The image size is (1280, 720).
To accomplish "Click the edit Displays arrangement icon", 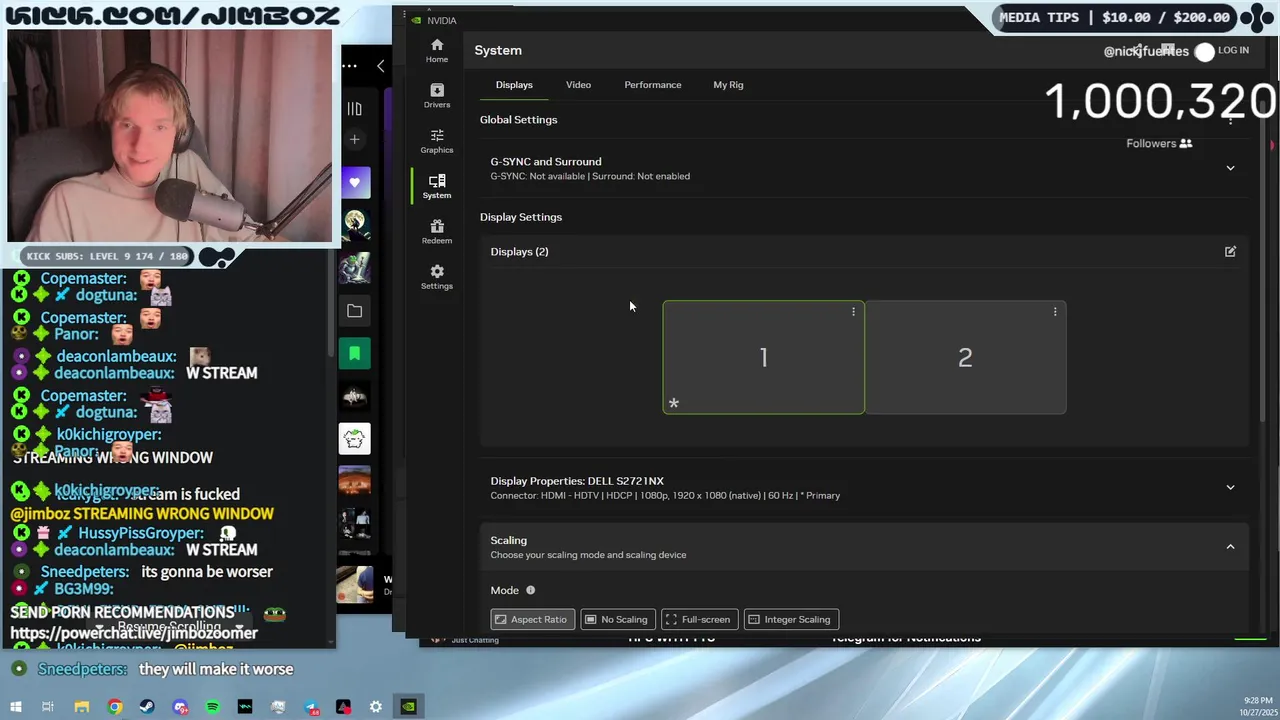I will pos(1230,251).
